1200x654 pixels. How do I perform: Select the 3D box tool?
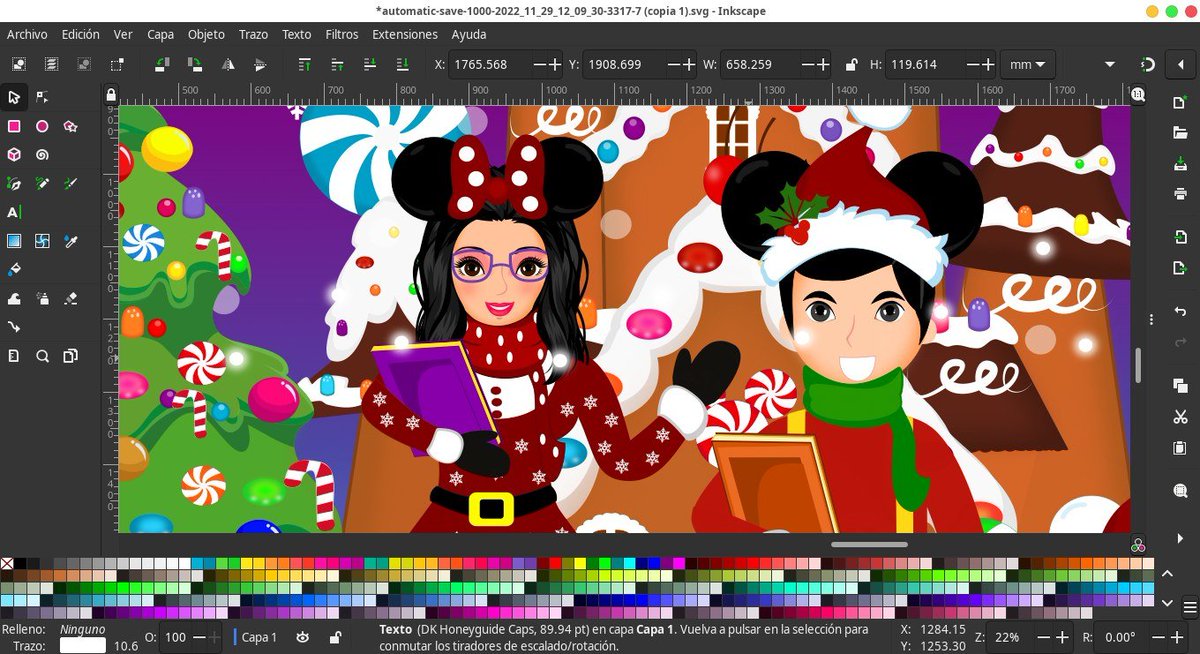point(14,155)
